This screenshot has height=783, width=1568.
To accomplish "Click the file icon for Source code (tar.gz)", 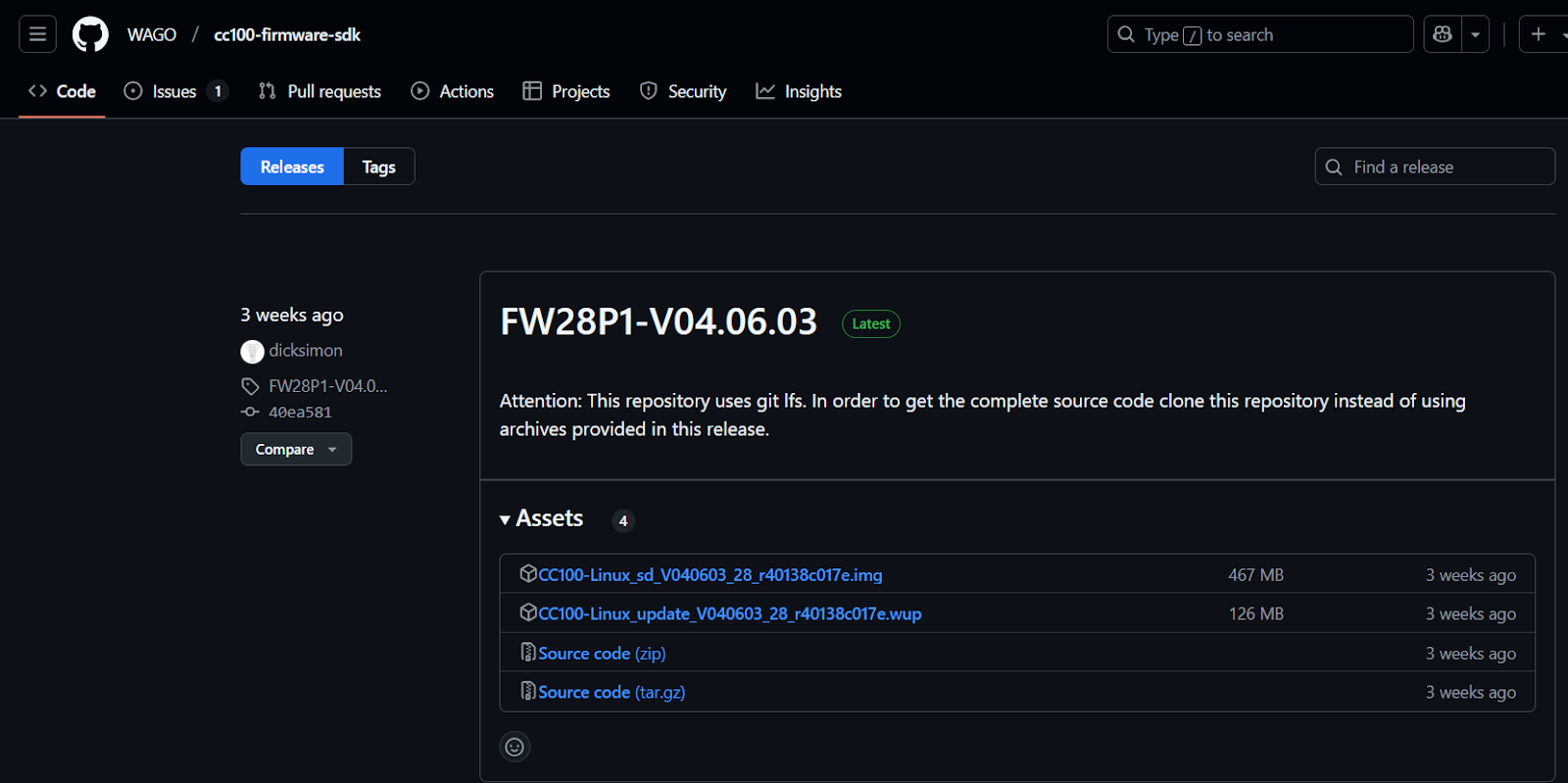I will tap(528, 691).
